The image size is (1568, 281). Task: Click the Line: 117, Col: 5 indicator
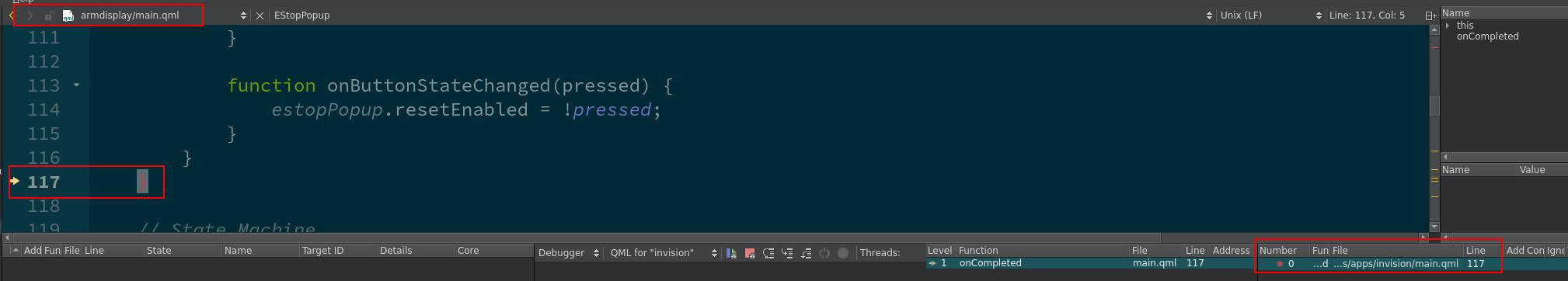coord(1367,16)
